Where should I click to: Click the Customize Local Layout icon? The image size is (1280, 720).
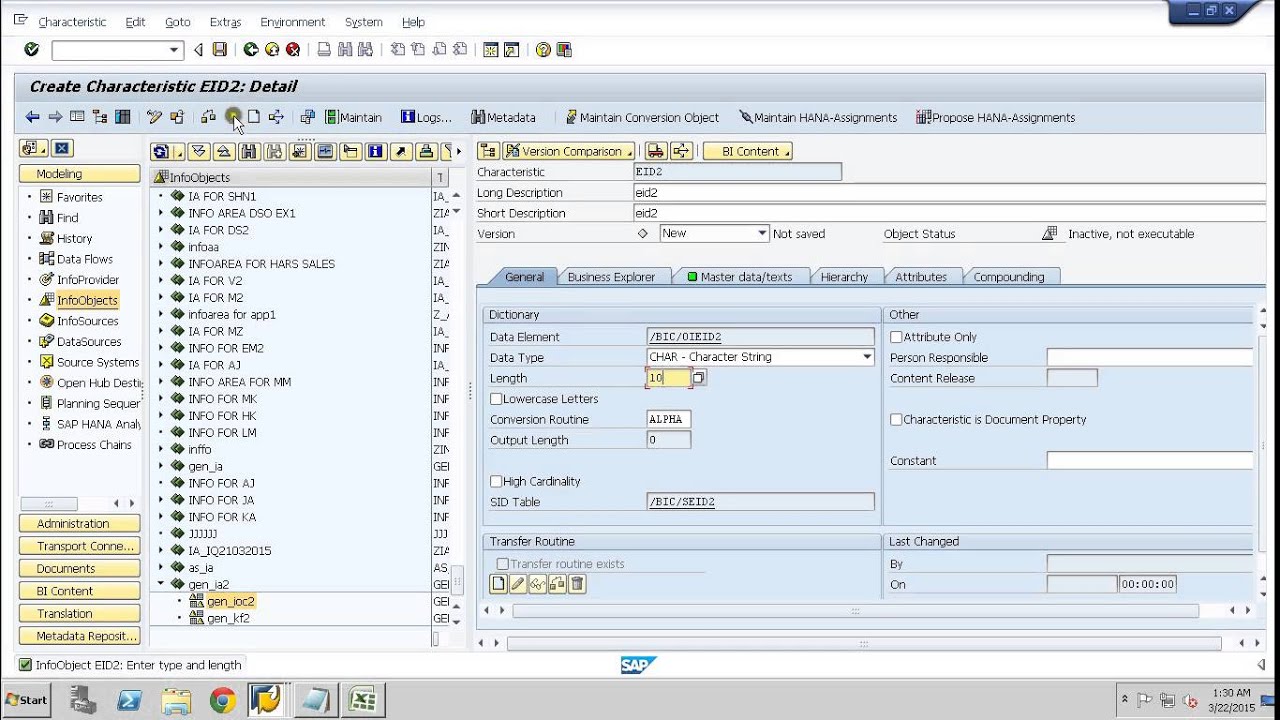point(566,49)
